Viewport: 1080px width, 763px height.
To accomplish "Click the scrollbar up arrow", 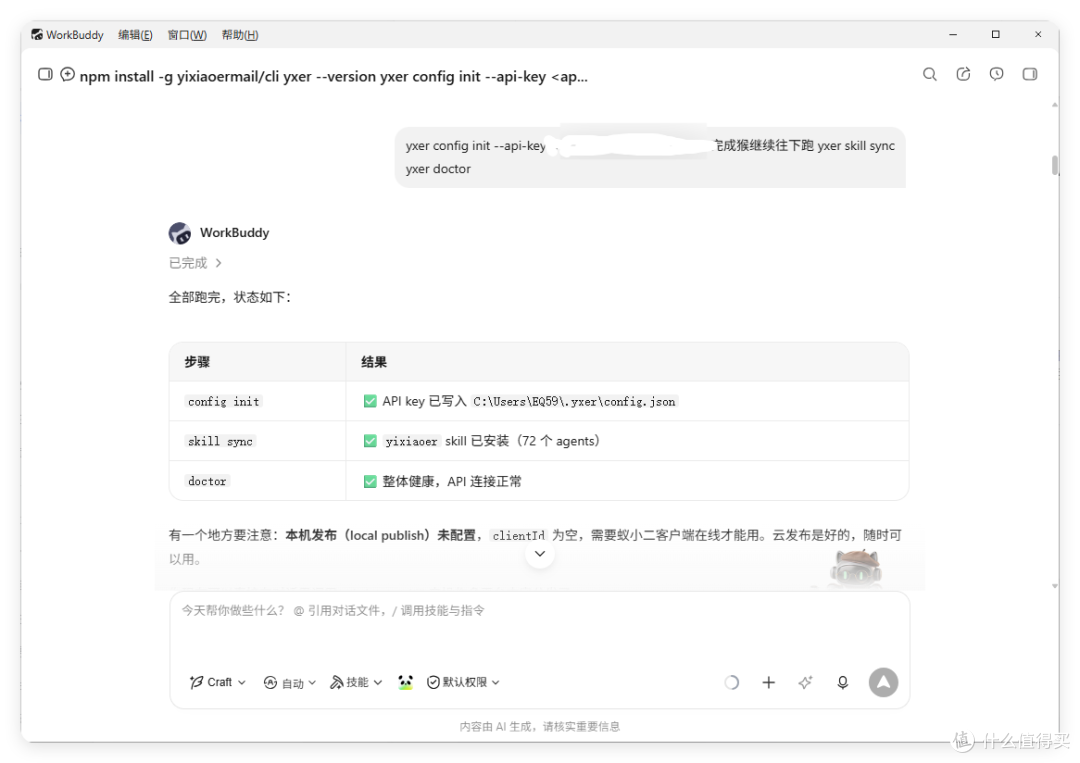I will coord(1055,105).
